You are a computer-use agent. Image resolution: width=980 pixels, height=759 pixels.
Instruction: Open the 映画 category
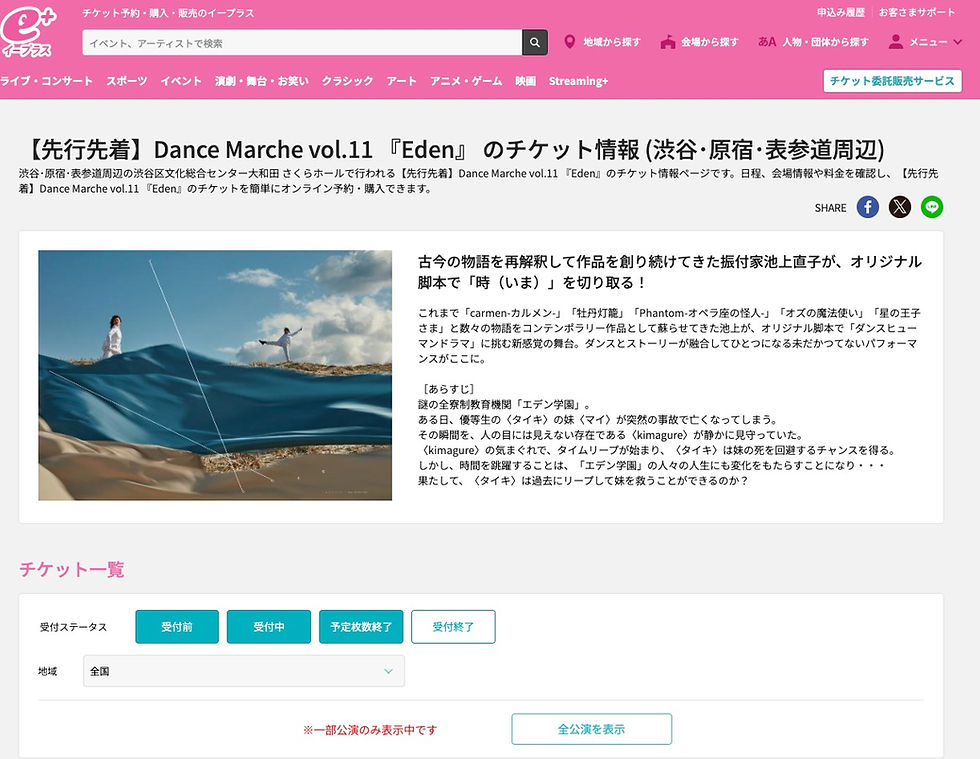[526, 81]
